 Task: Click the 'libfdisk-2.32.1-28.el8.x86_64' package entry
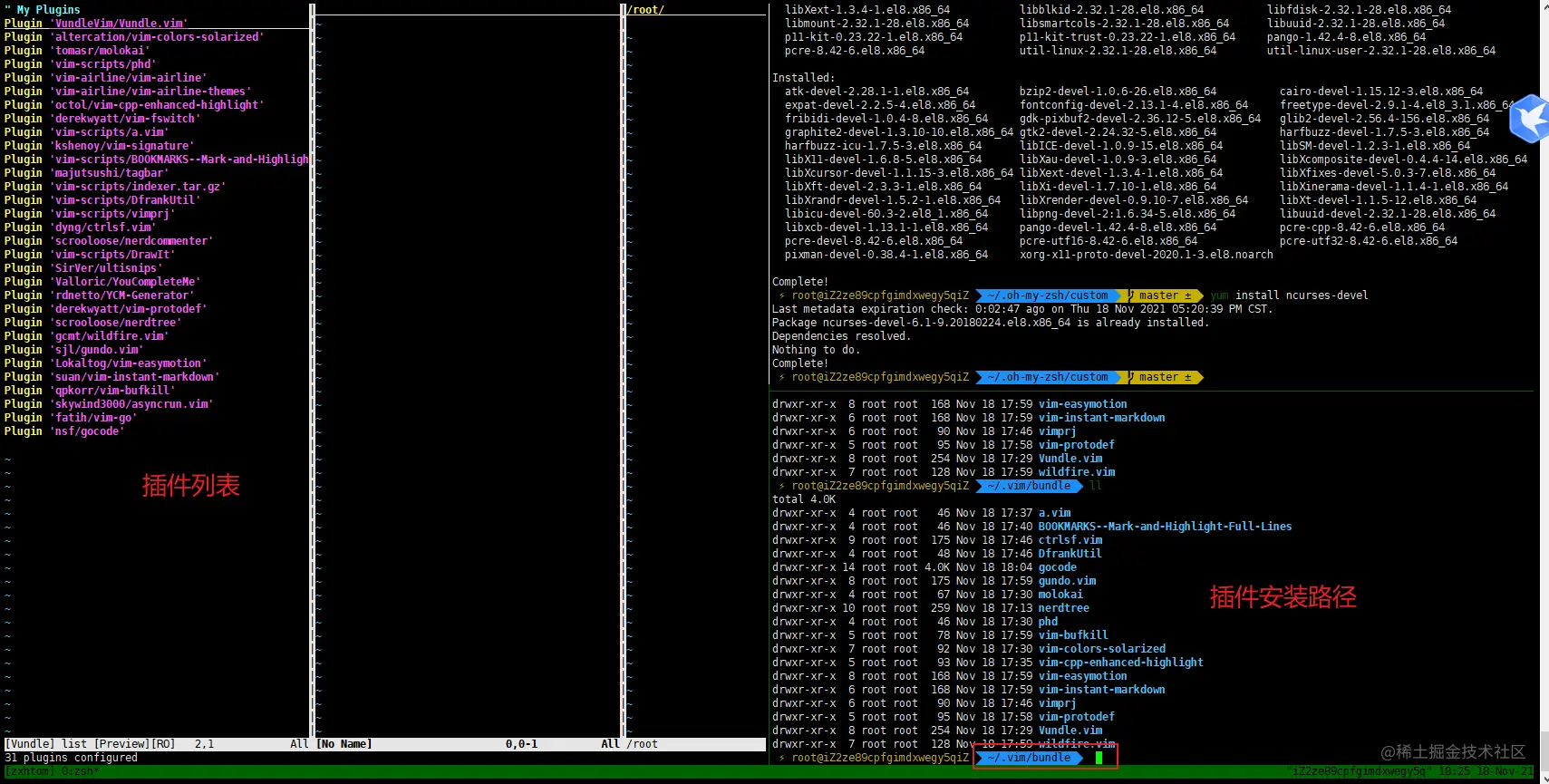pyautogui.click(x=1360, y=10)
